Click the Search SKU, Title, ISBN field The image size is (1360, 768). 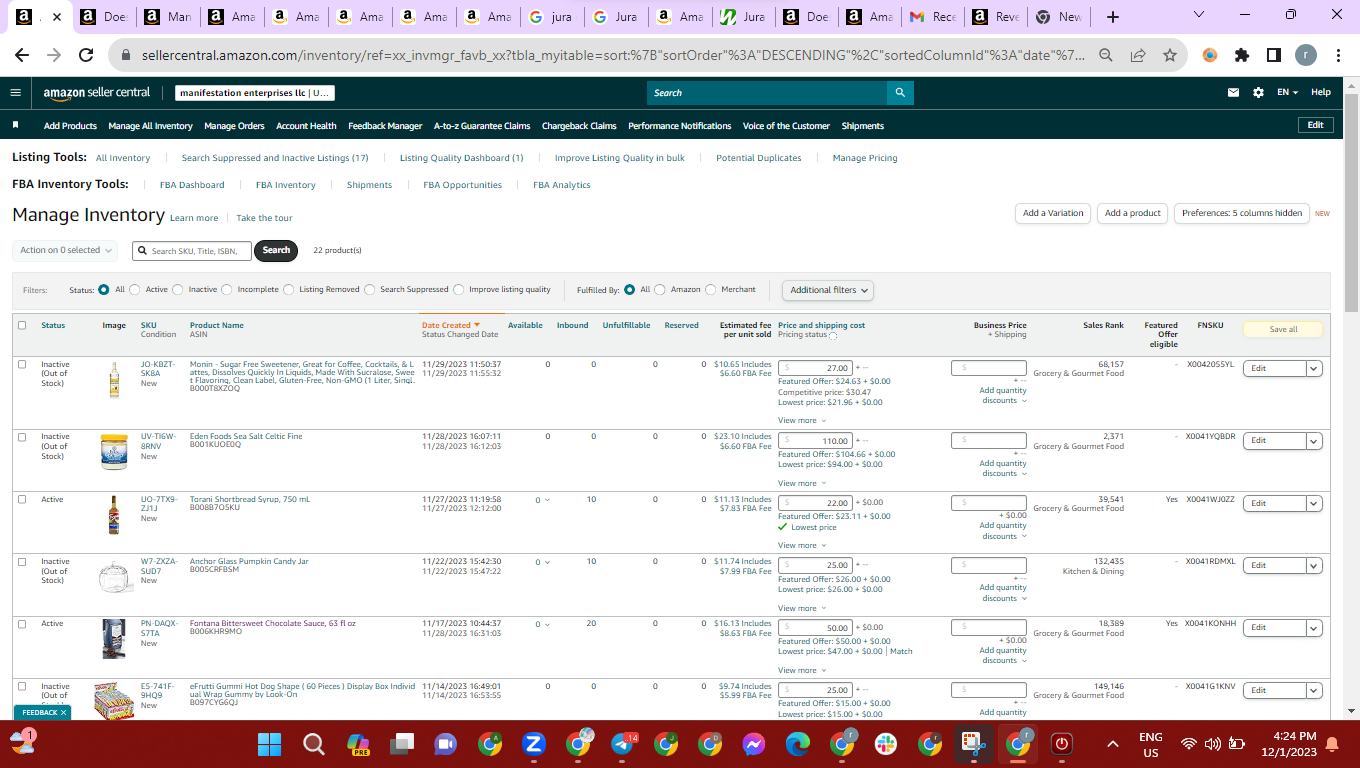coord(192,251)
